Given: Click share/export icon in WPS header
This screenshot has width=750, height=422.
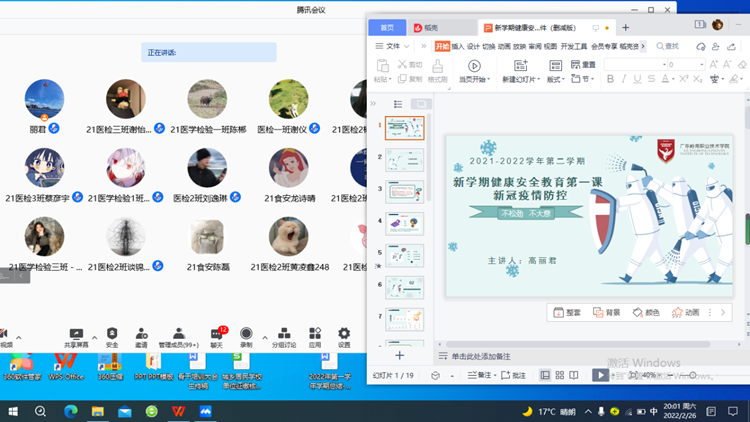Looking at the screenshot, I should pyautogui.click(x=731, y=46).
